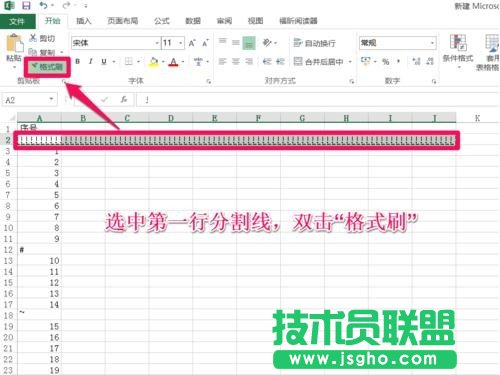Image resolution: width=500 pixels, height=375 pixels.
Task: Click the Name Box showing A2
Action: [x=29, y=100]
